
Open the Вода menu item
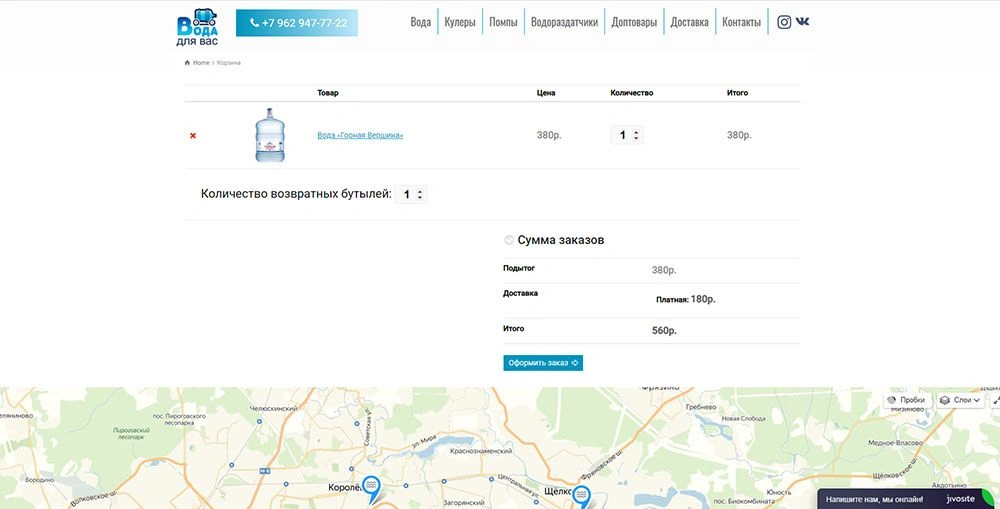coord(421,22)
